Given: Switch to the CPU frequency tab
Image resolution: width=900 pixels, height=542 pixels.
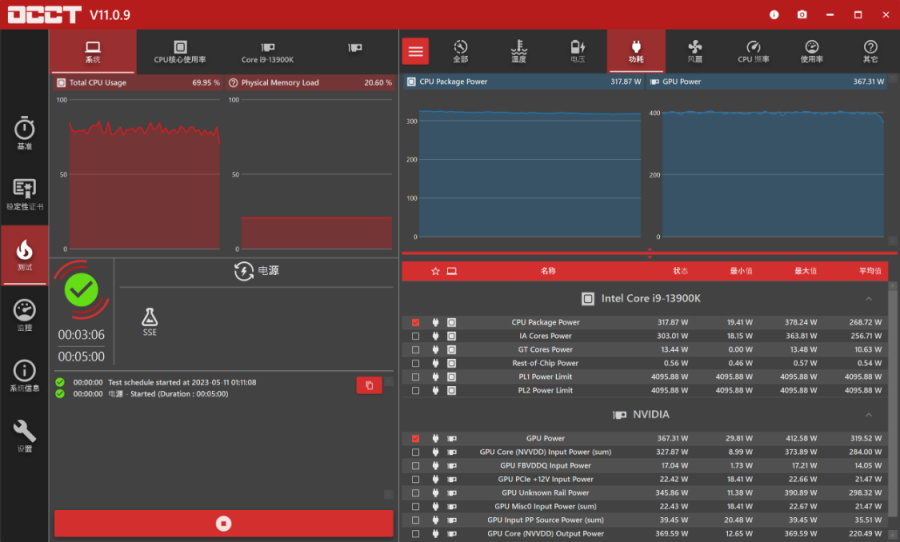Looking at the screenshot, I should coord(753,51).
